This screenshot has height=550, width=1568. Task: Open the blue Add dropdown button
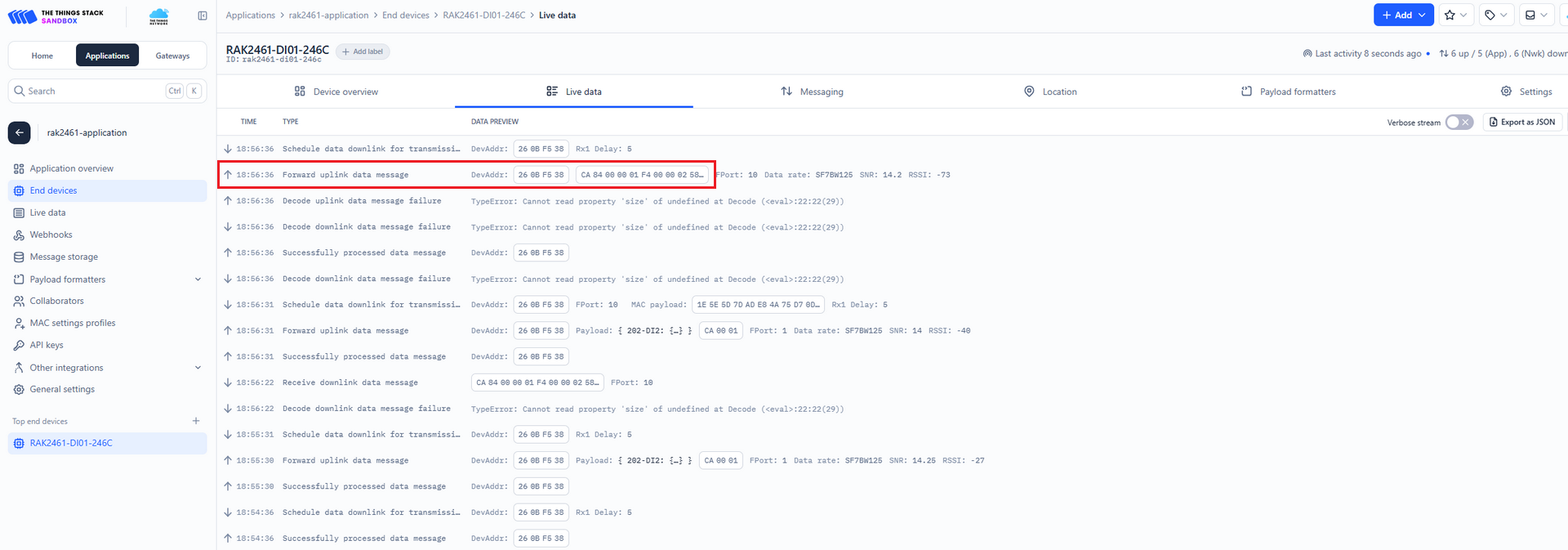(x=1403, y=15)
